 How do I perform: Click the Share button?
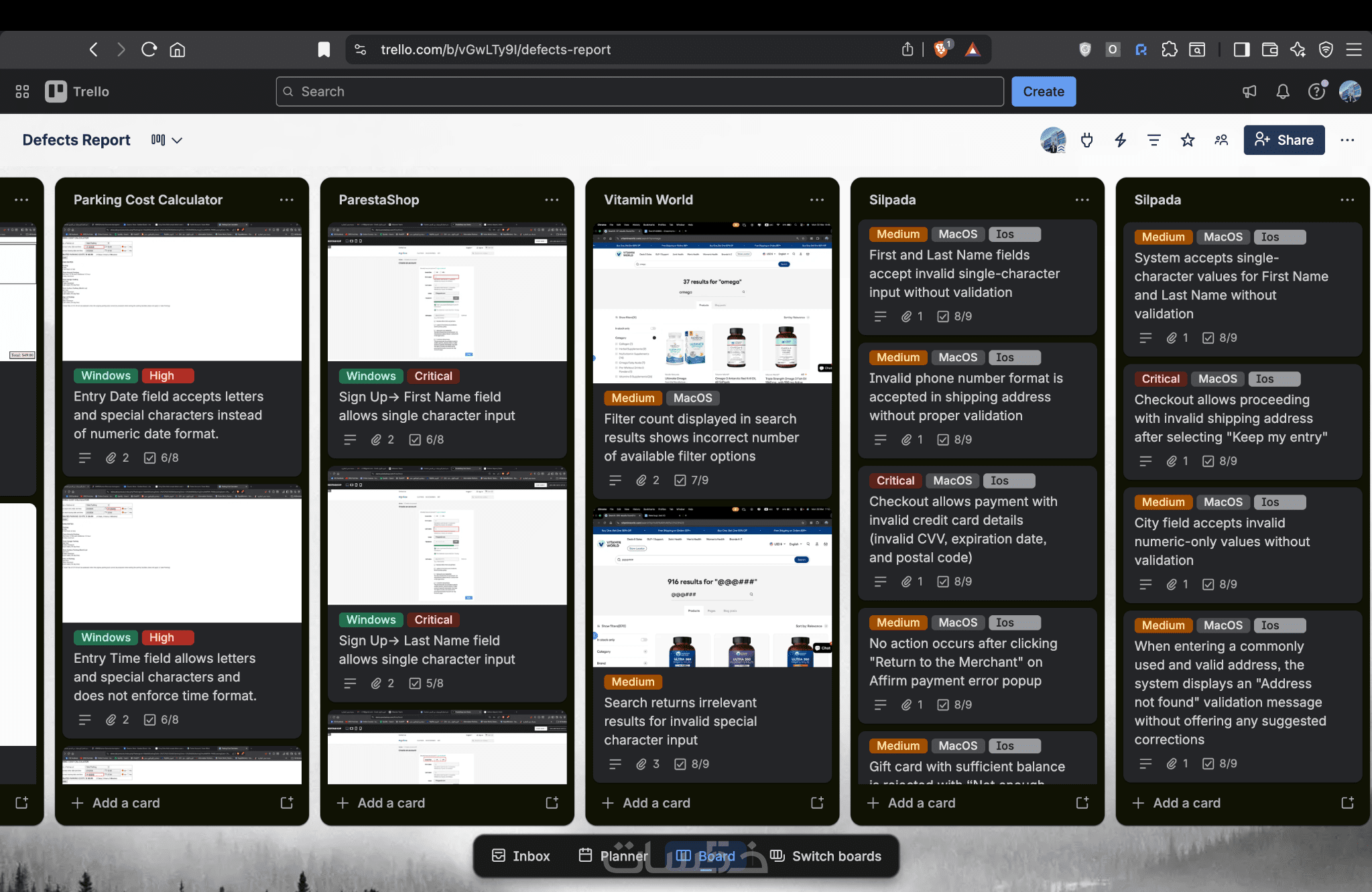click(x=1284, y=140)
